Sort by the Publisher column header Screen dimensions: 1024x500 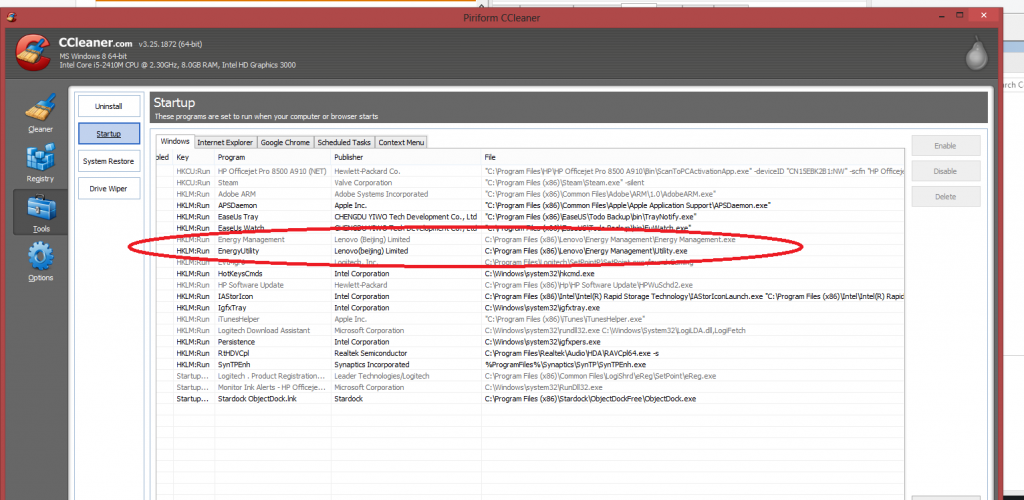click(x=406, y=157)
